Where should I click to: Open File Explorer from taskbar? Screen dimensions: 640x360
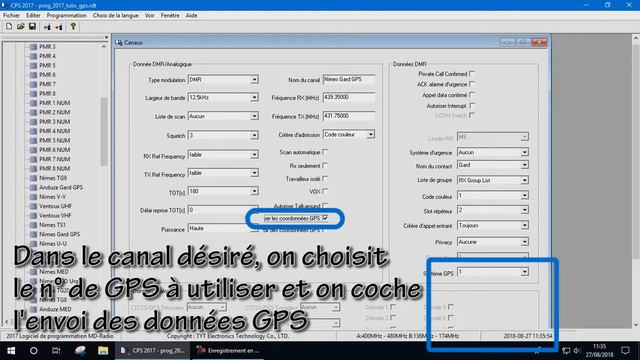(103, 351)
